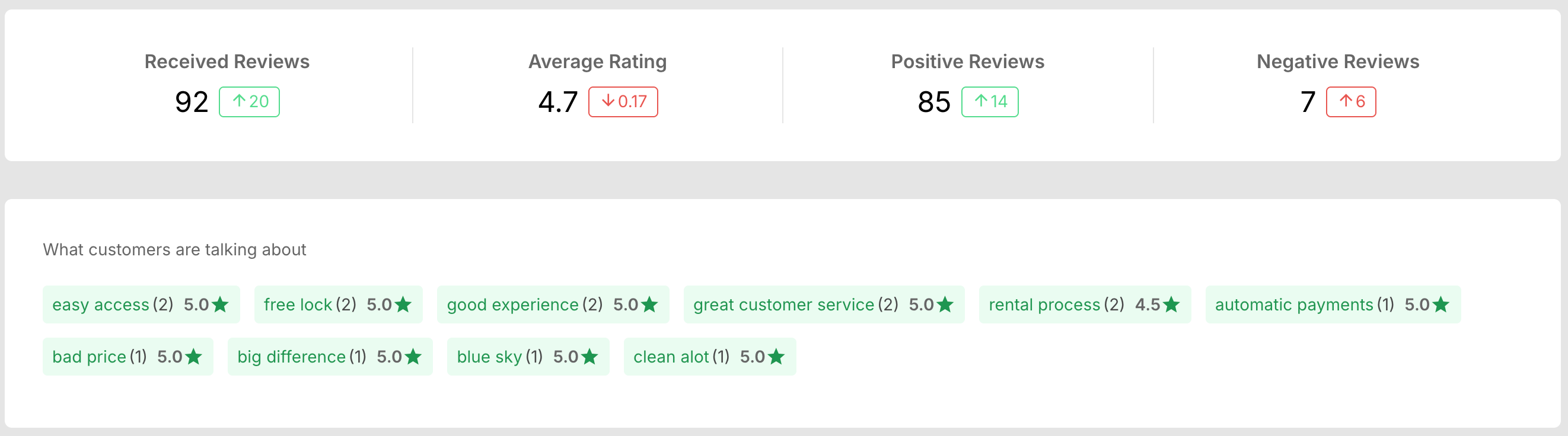Click the Average Rating value 4.7

click(557, 101)
